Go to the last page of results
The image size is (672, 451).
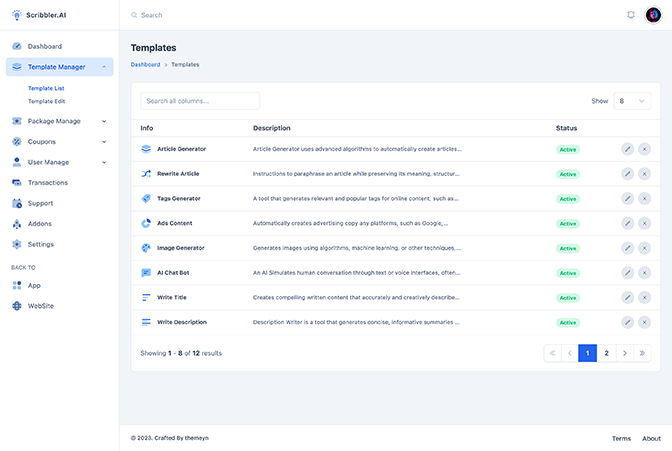[x=642, y=353]
